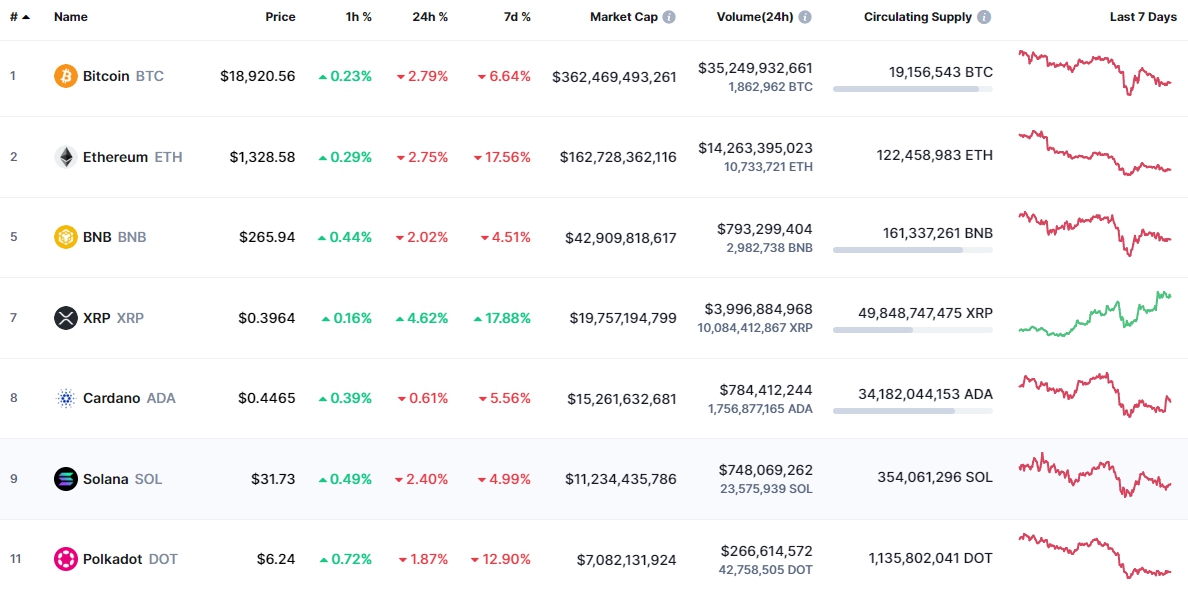Click the XRP black logo icon
The image size is (1188, 596).
click(66, 317)
